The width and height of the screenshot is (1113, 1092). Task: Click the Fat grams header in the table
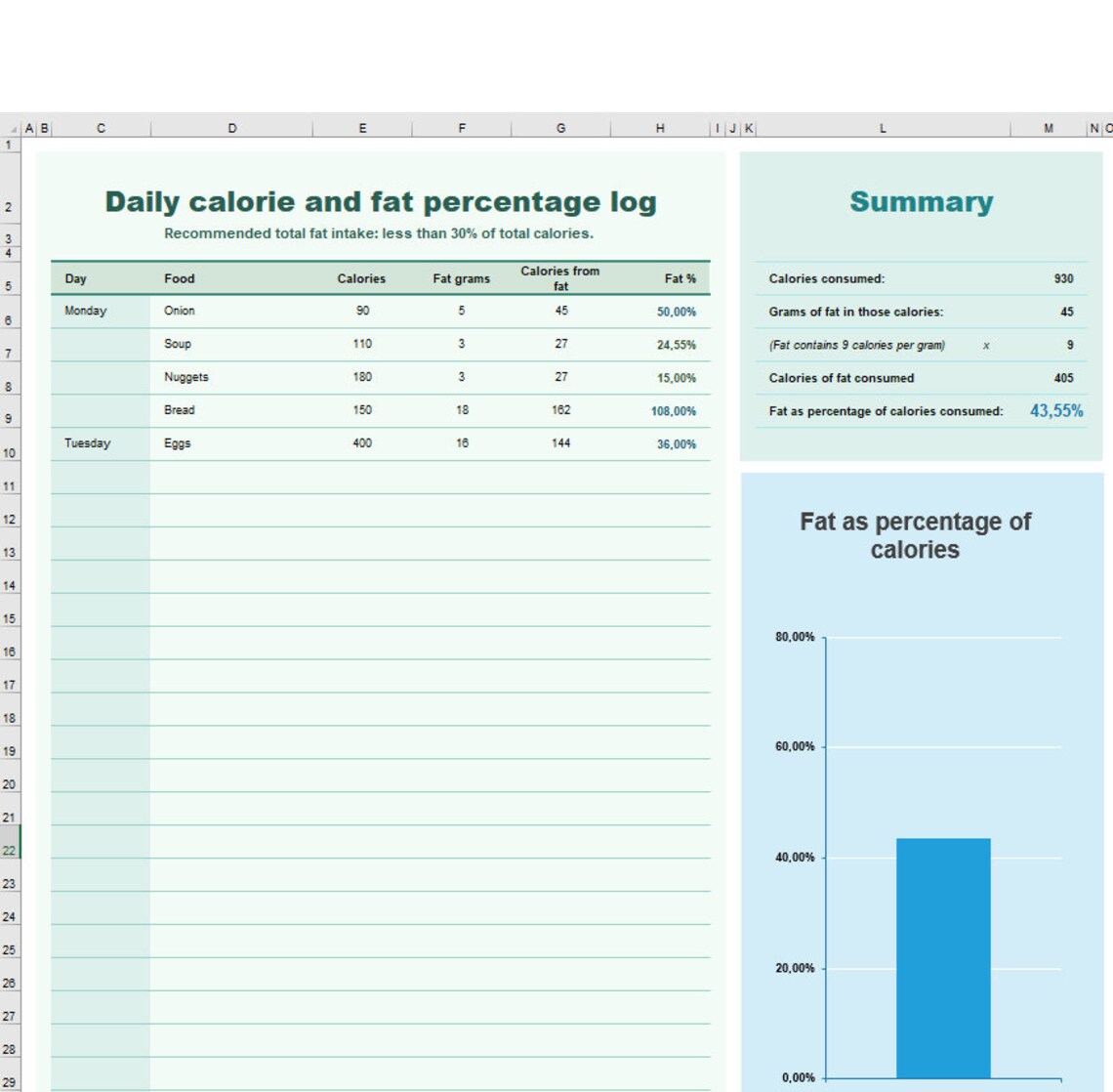pyautogui.click(x=461, y=278)
